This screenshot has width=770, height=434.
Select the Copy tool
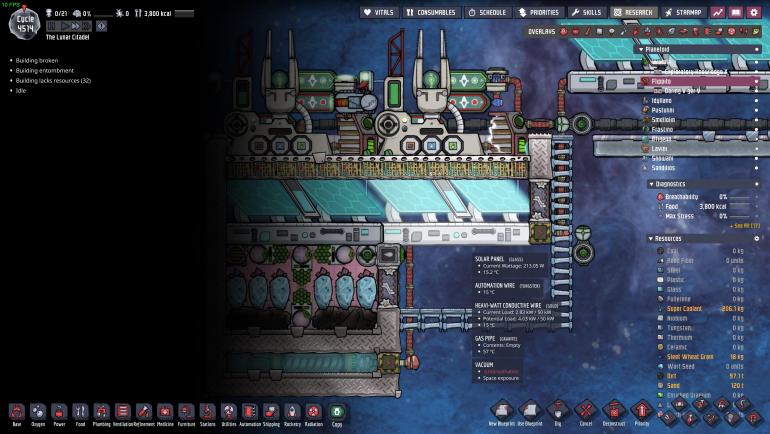coord(337,415)
